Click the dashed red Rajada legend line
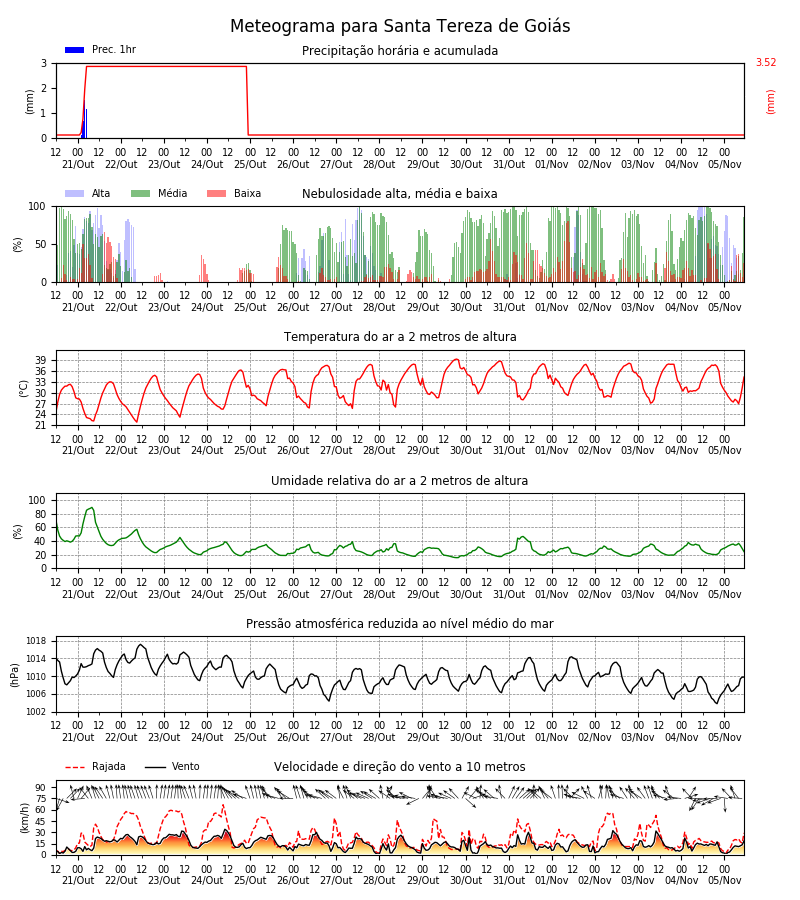 click(x=75, y=767)
